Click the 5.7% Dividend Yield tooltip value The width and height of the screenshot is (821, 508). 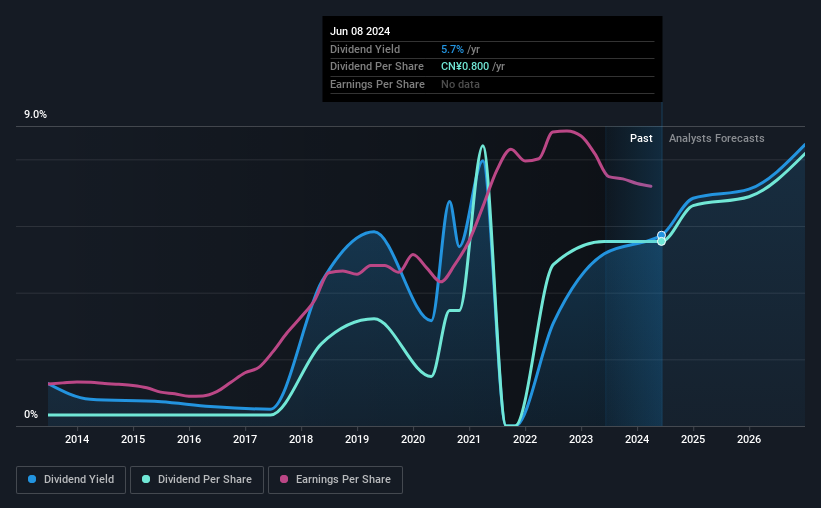452,49
